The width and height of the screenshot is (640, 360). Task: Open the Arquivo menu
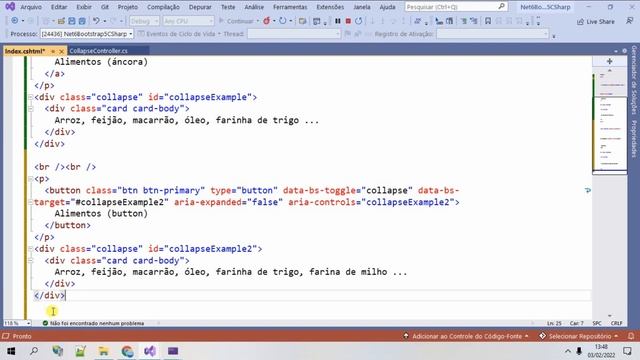tap(31, 7)
